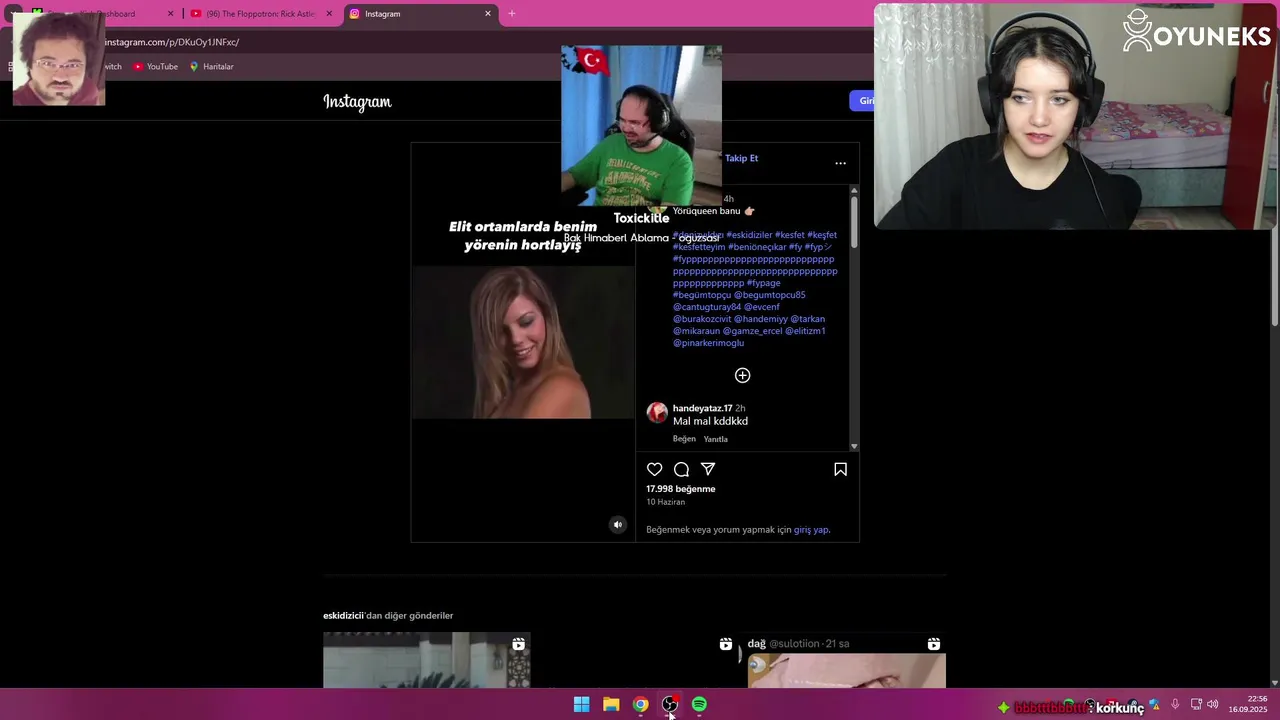The height and width of the screenshot is (720, 1280).
Task: Open File Explorer from the taskbar
Action: 611,705
